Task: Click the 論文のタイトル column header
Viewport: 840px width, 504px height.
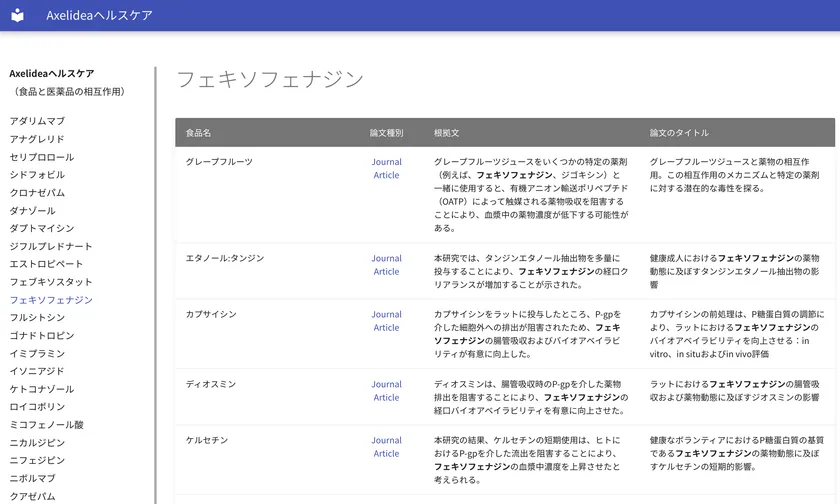Action: 679,133
